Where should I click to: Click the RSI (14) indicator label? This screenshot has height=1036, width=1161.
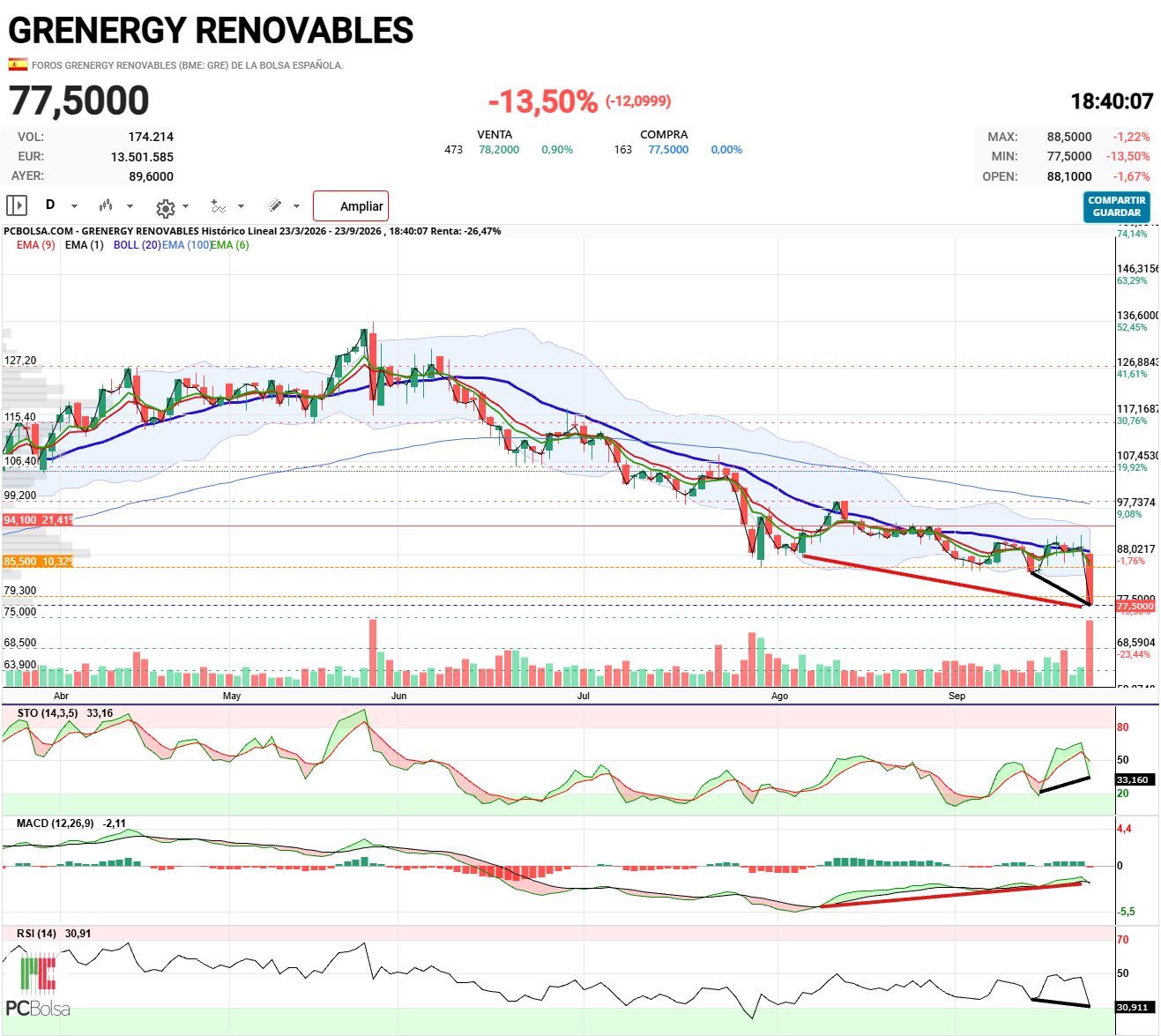tap(36, 933)
